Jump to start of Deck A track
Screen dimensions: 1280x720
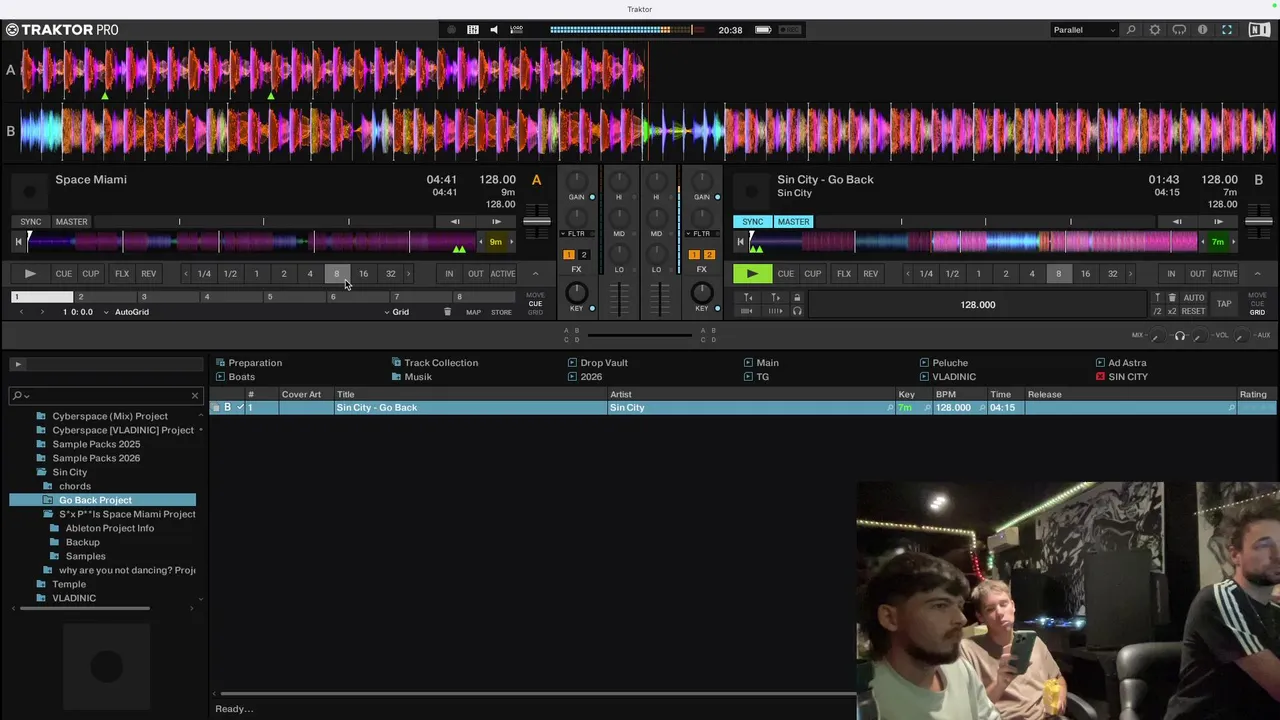(x=17, y=242)
